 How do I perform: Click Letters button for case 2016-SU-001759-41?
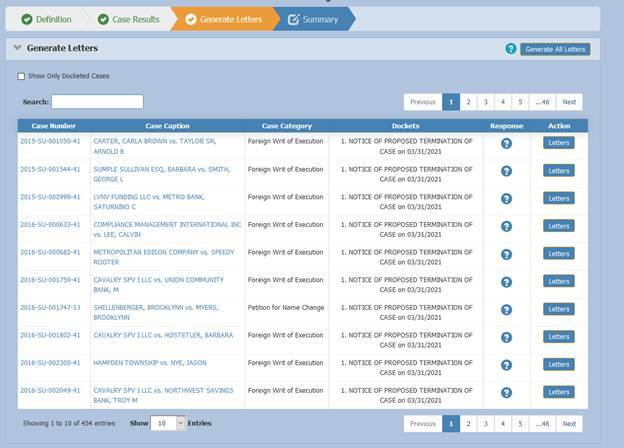pyautogui.click(x=559, y=281)
